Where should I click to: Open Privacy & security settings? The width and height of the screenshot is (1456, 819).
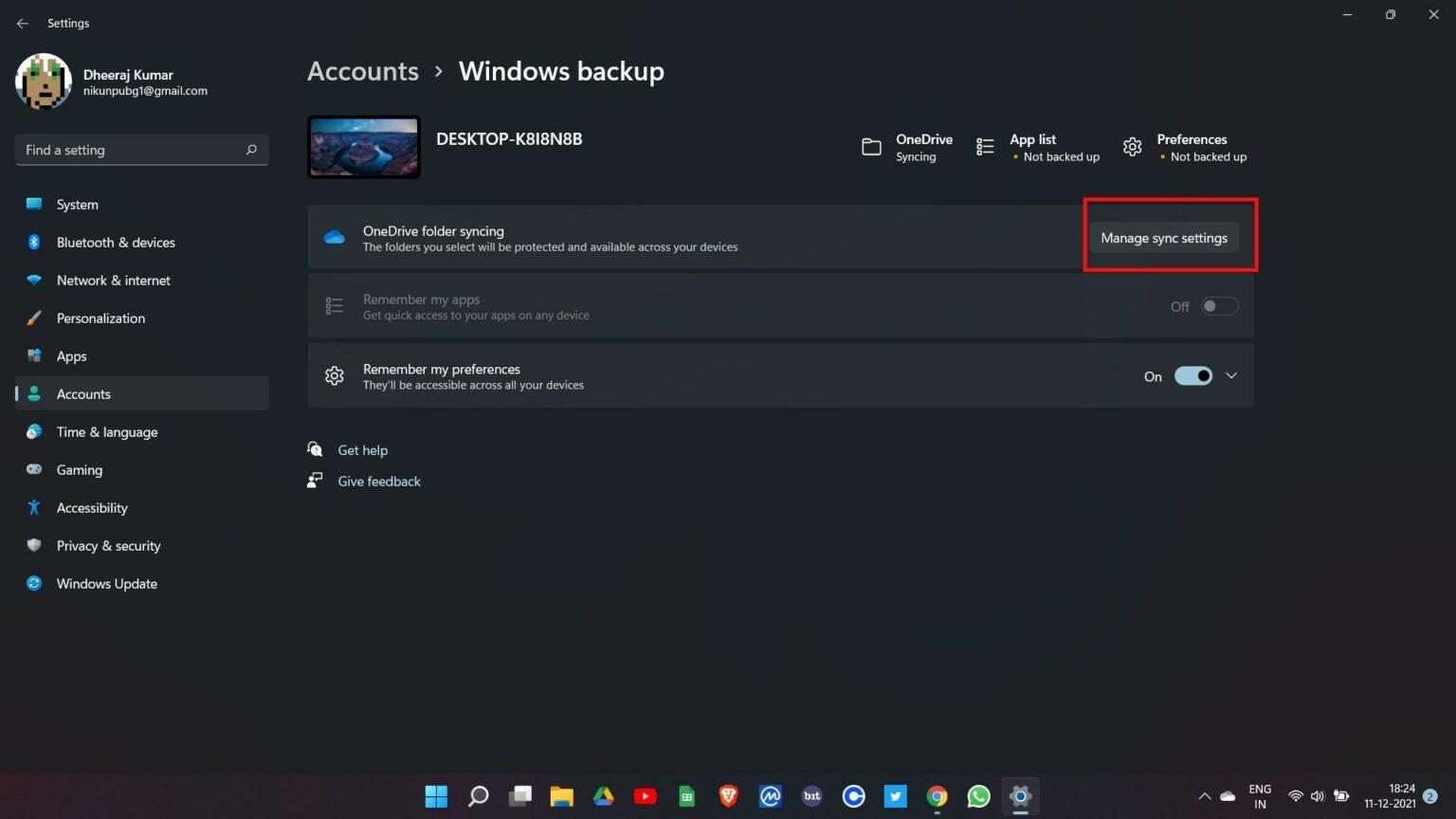108,545
